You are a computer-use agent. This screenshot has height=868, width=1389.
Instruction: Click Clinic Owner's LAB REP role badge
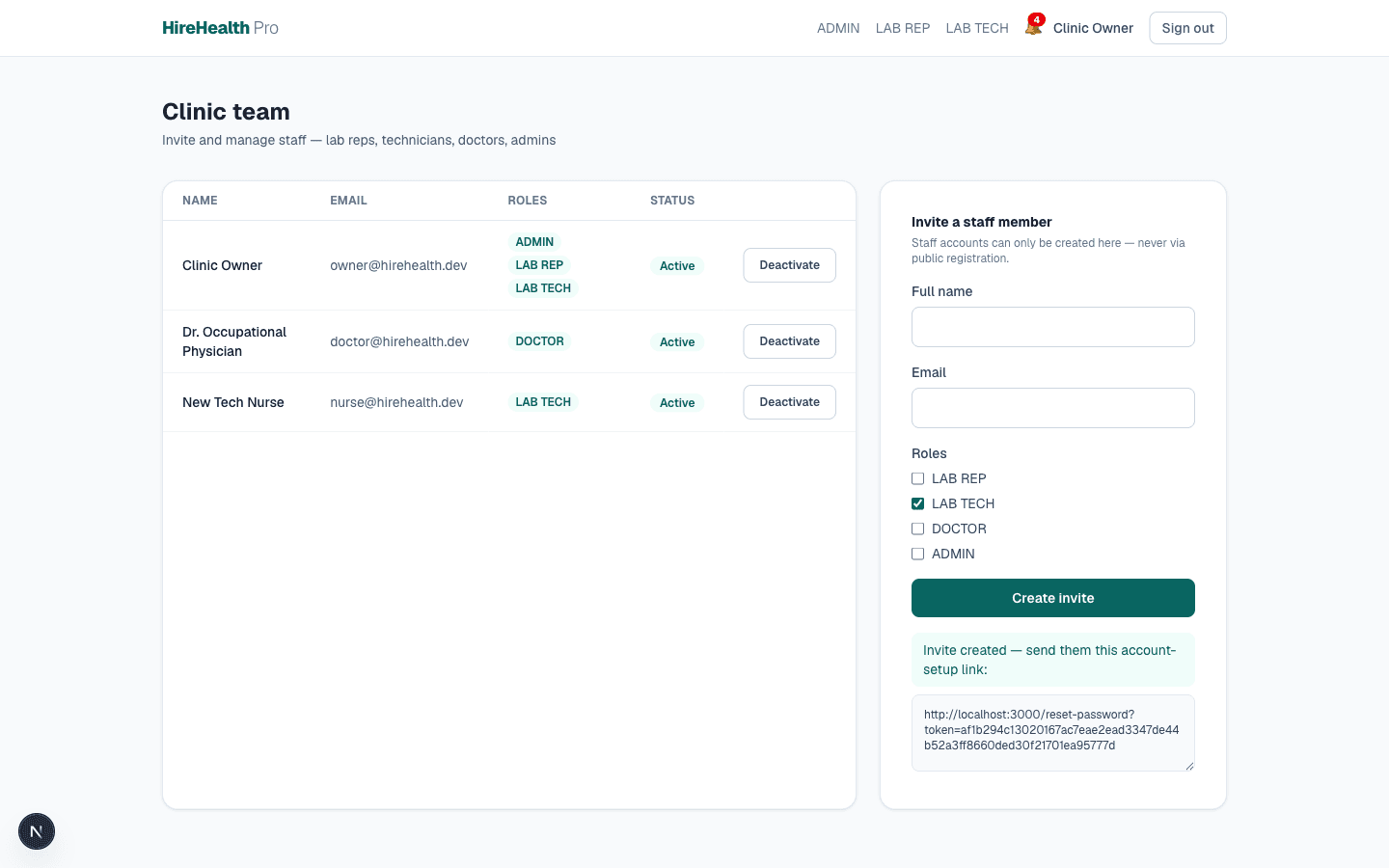tap(539, 265)
